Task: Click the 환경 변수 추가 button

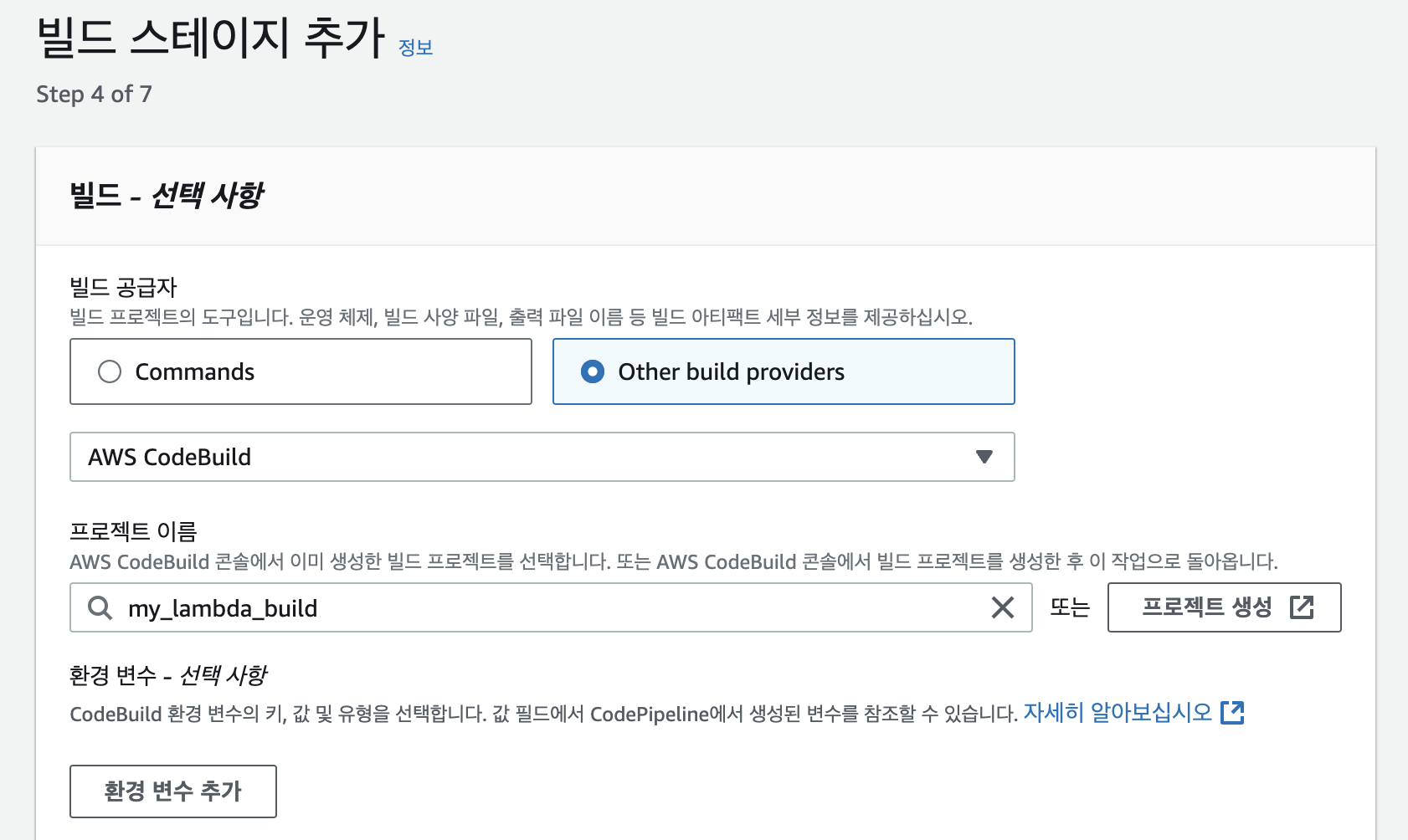Action: click(x=173, y=791)
